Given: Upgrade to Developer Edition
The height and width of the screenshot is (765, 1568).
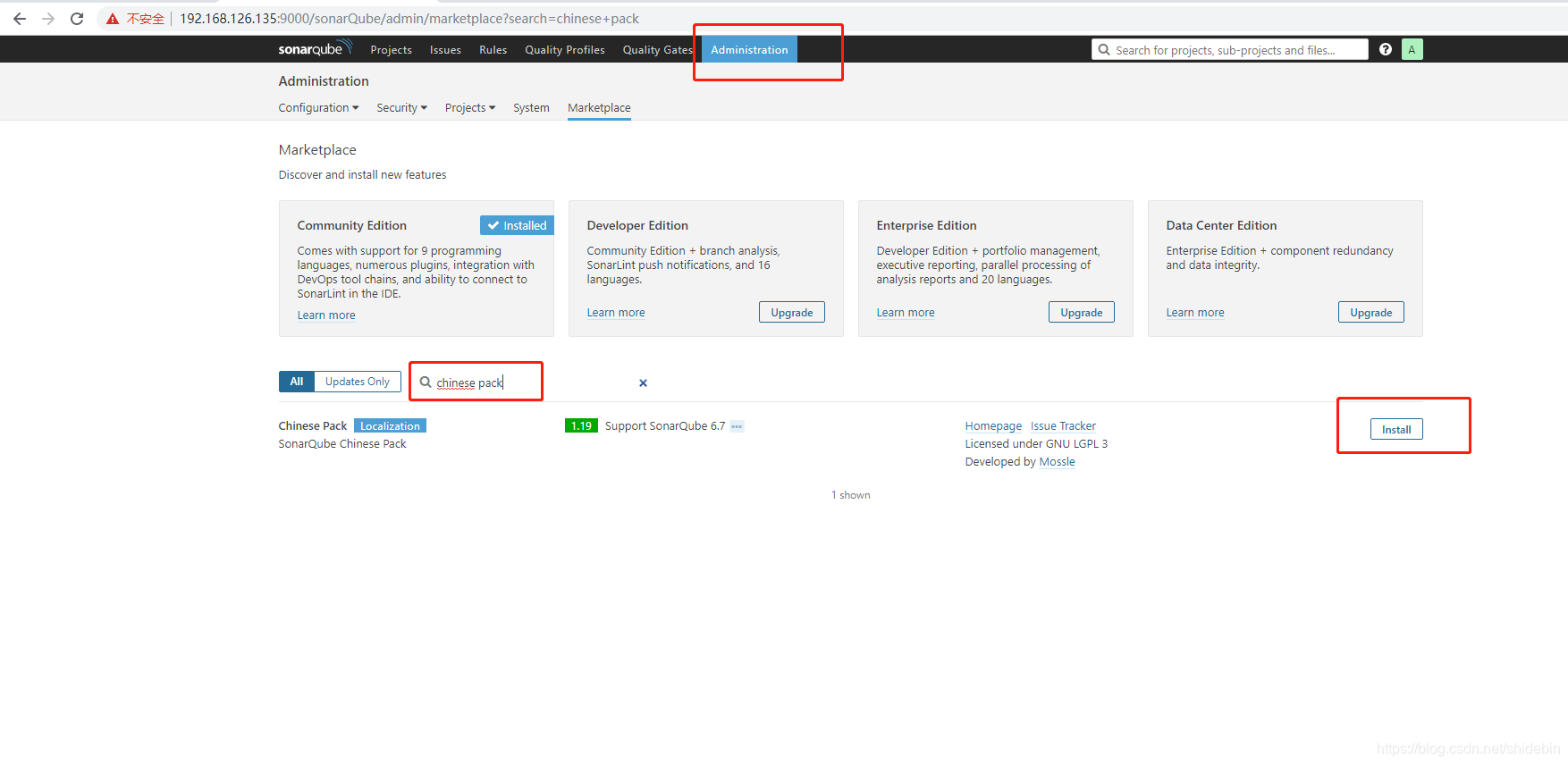Looking at the screenshot, I should [792, 312].
